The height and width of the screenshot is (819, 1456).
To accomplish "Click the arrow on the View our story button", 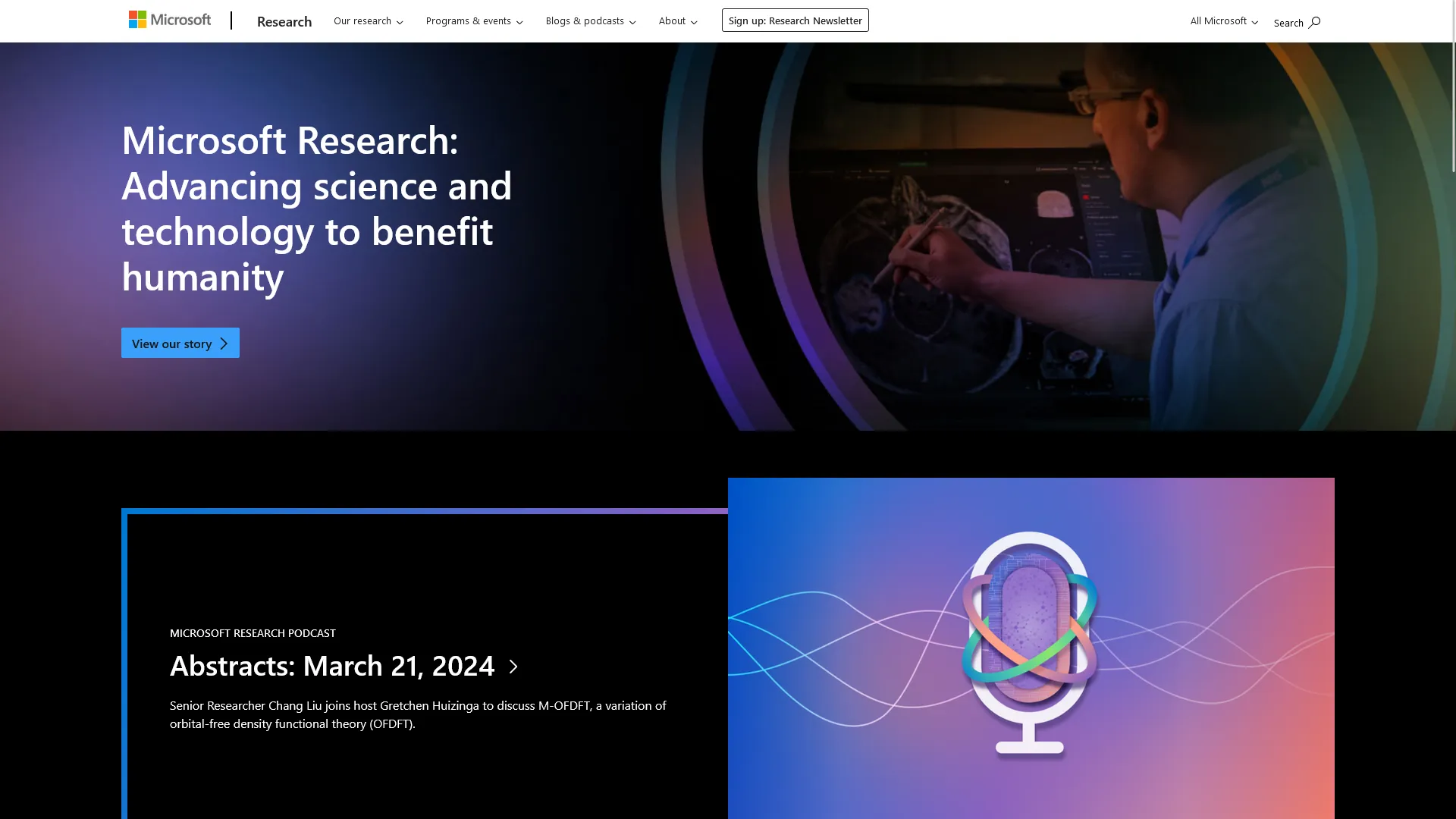I will (224, 343).
